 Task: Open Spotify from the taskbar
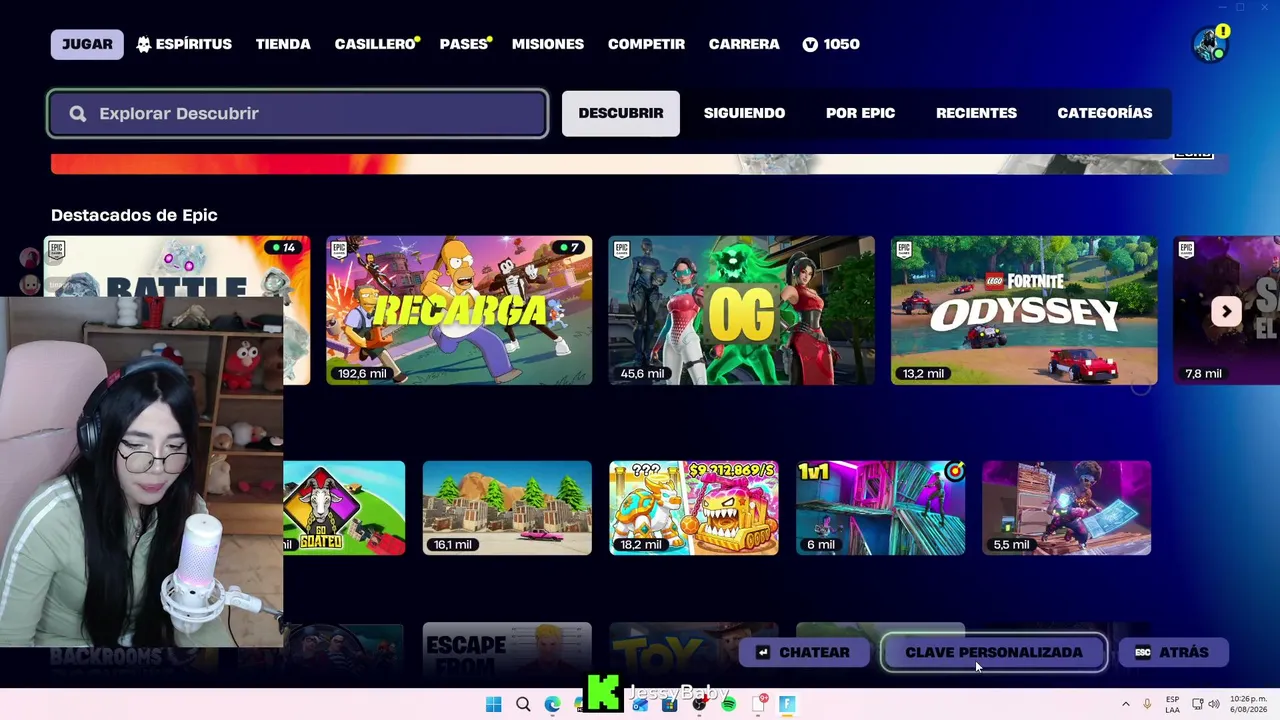[729, 704]
